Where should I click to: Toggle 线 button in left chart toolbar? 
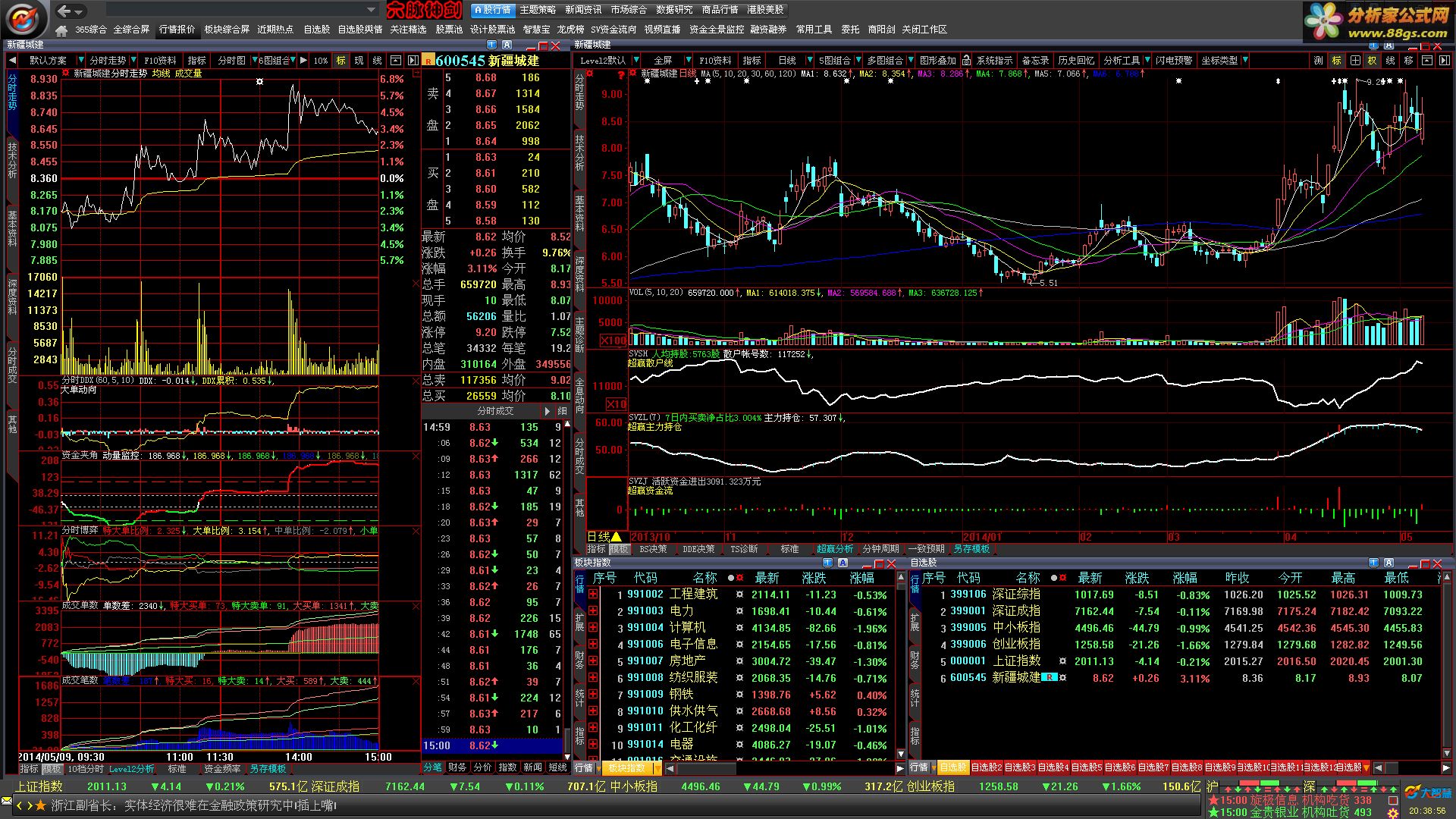377,61
